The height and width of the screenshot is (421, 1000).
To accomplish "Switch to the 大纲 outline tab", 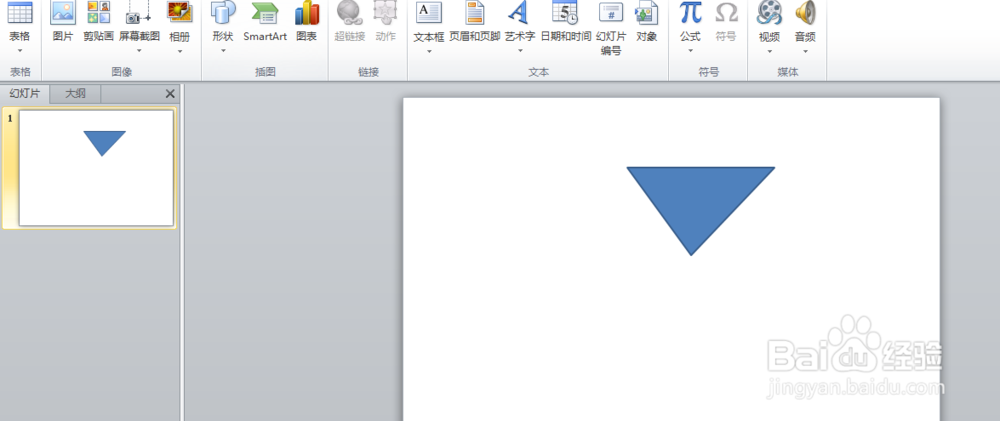I will point(75,94).
